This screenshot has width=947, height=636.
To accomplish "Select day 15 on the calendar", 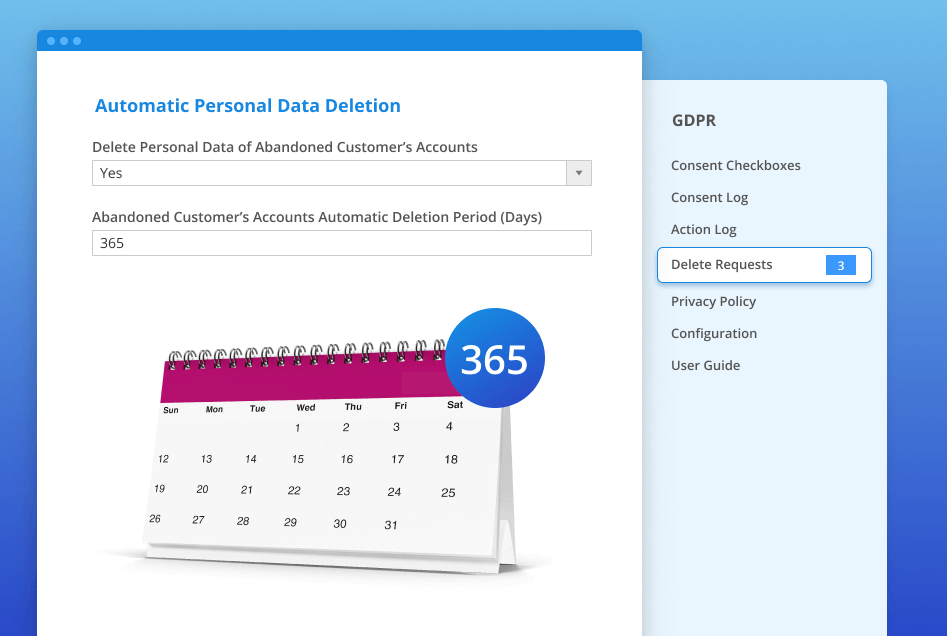I will (298, 459).
